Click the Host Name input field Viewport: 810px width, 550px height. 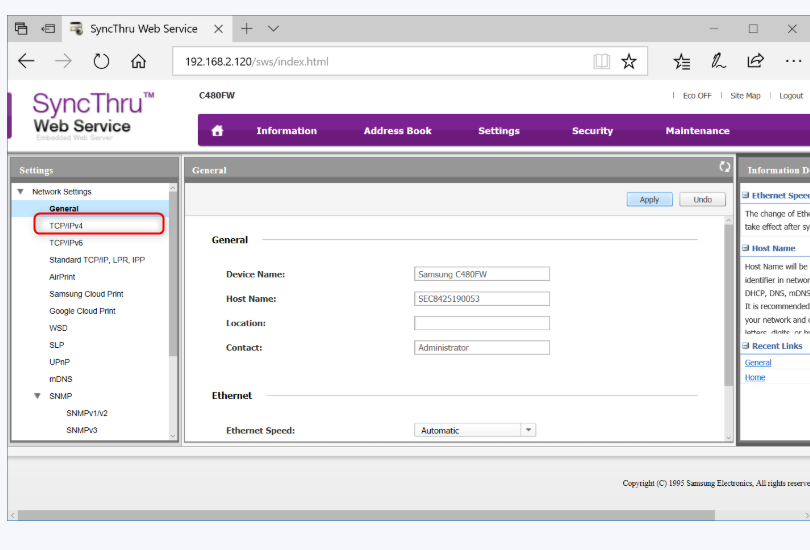pos(481,298)
